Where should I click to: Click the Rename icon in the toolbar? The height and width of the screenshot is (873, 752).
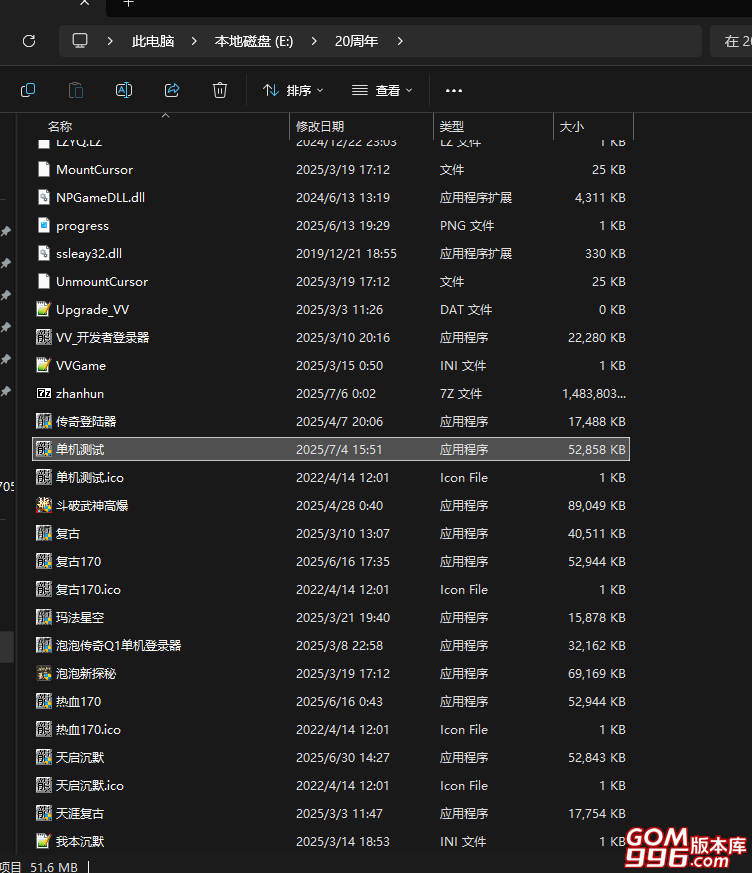124,90
